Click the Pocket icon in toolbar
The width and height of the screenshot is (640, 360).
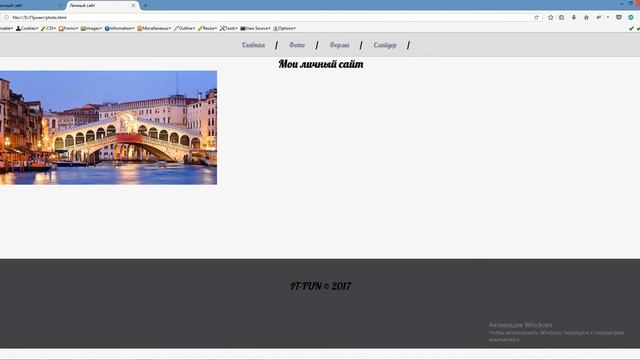[619, 18]
